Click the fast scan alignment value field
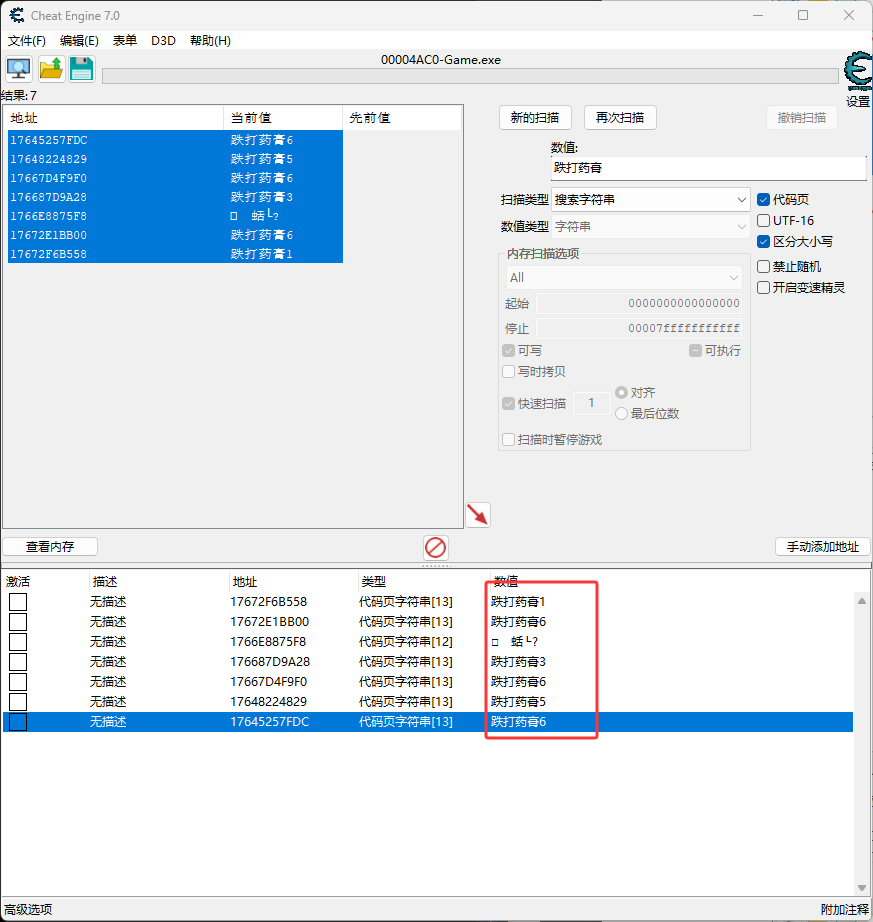873x922 pixels. tap(591, 403)
